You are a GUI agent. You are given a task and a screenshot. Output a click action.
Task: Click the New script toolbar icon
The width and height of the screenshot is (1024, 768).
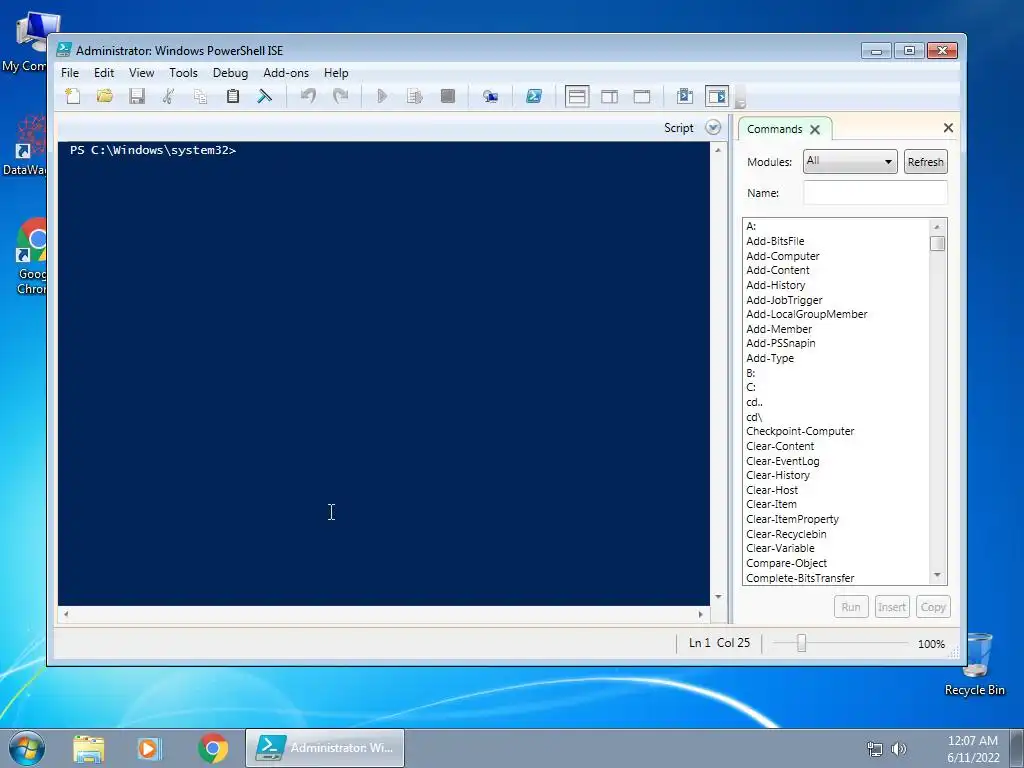[x=72, y=97]
